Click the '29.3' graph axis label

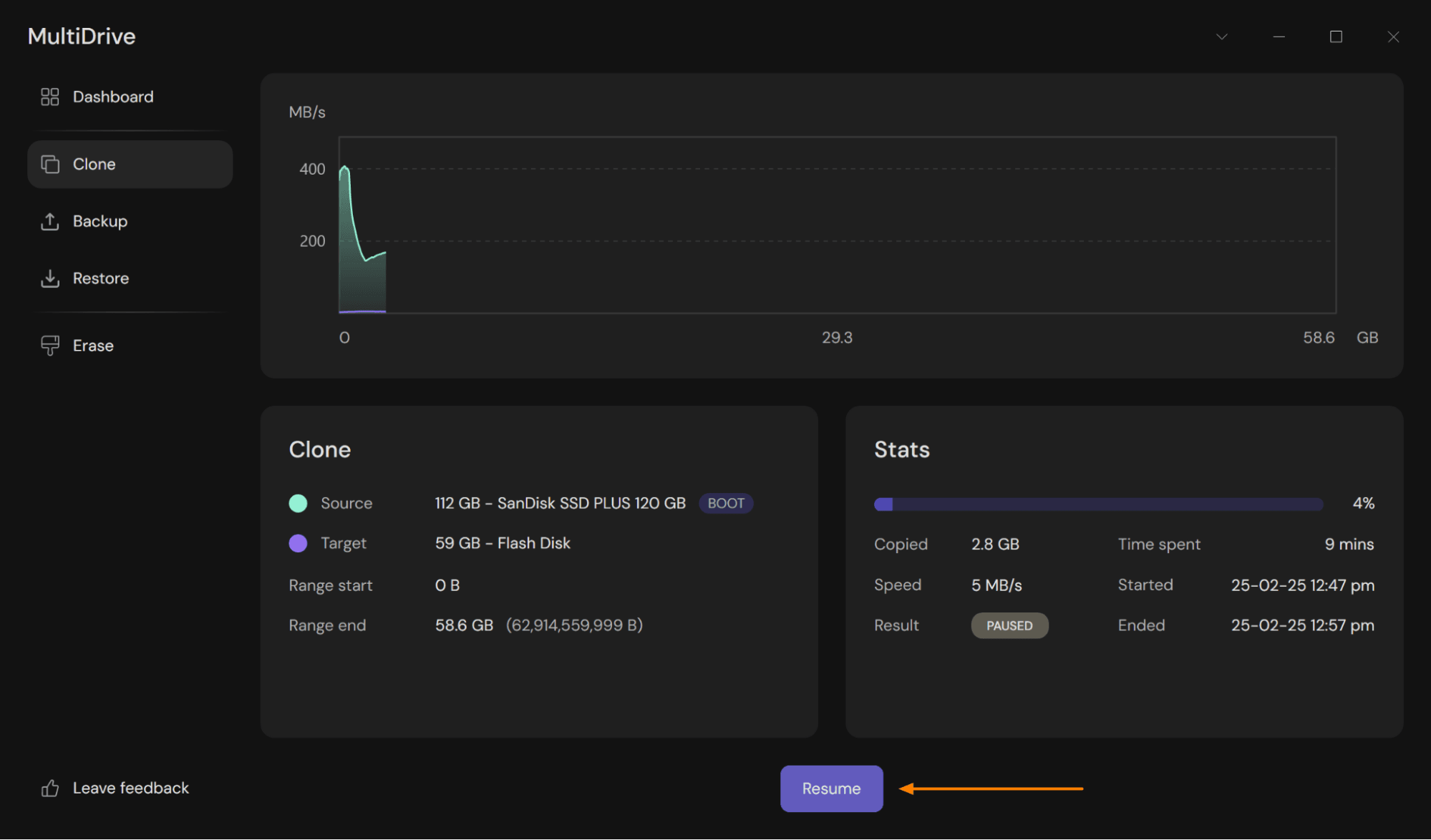point(837,338)
